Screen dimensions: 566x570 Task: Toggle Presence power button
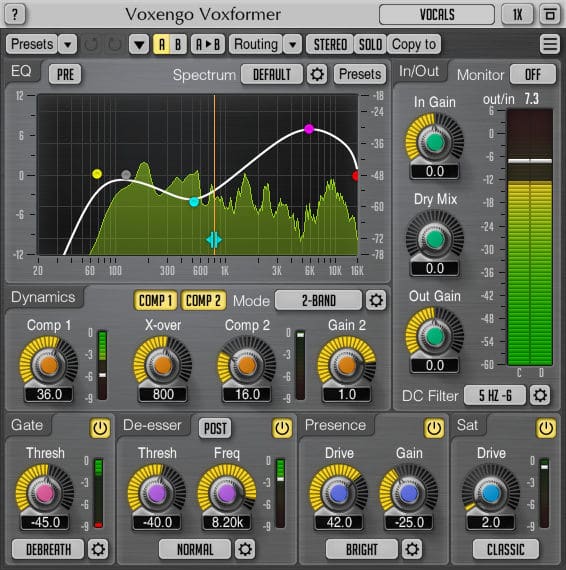(x=434, y=428)
